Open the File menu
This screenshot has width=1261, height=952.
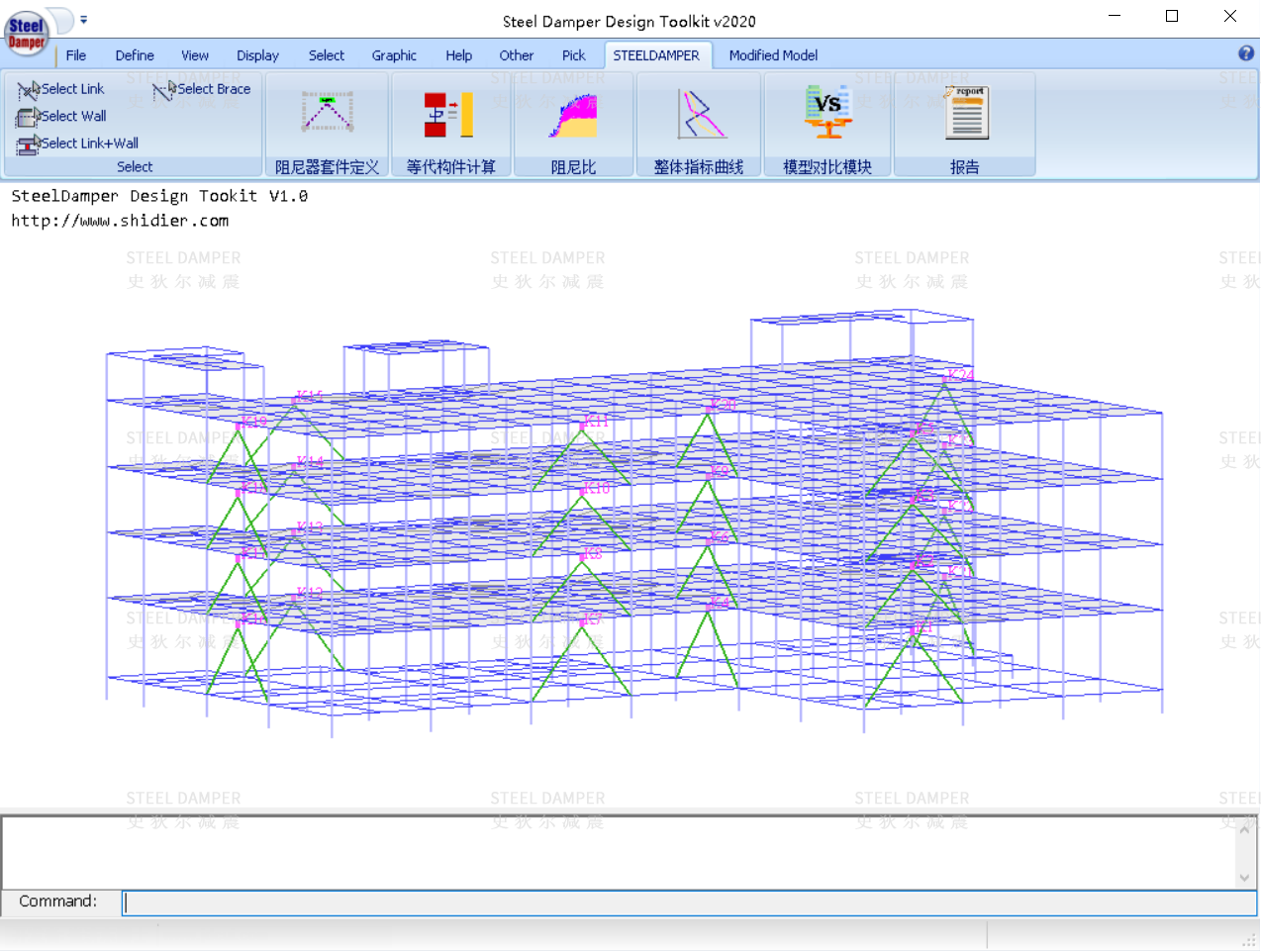coord(76,55)
